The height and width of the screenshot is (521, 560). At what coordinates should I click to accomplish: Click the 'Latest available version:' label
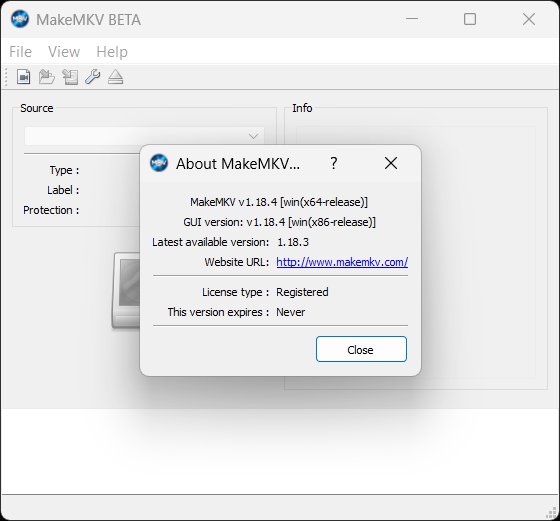pos(211,242)
